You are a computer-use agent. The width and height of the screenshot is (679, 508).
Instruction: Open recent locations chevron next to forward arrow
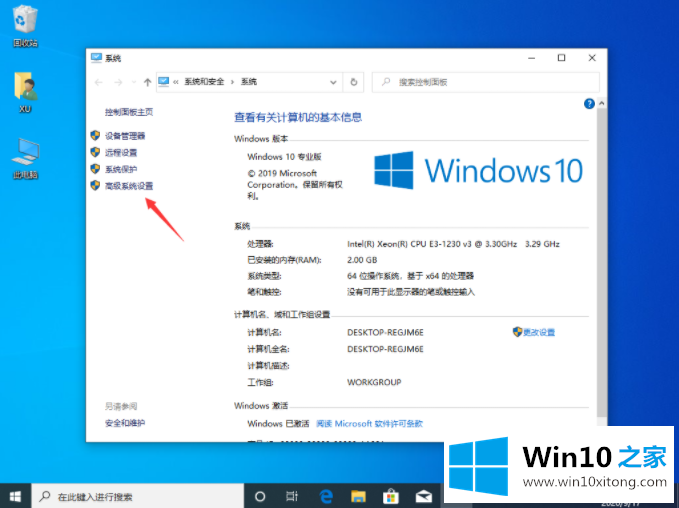(x=134, y=82)
